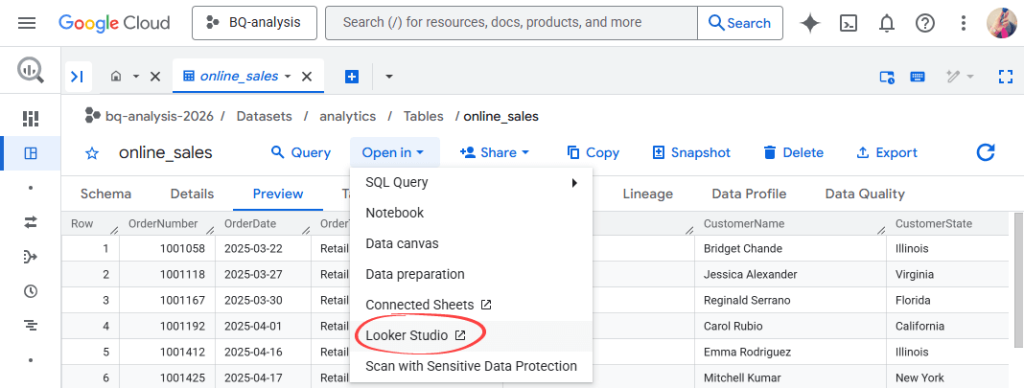1024x388 pixels.
Task: Choose Connected Sheets menu item
Action: coord(471,305)
